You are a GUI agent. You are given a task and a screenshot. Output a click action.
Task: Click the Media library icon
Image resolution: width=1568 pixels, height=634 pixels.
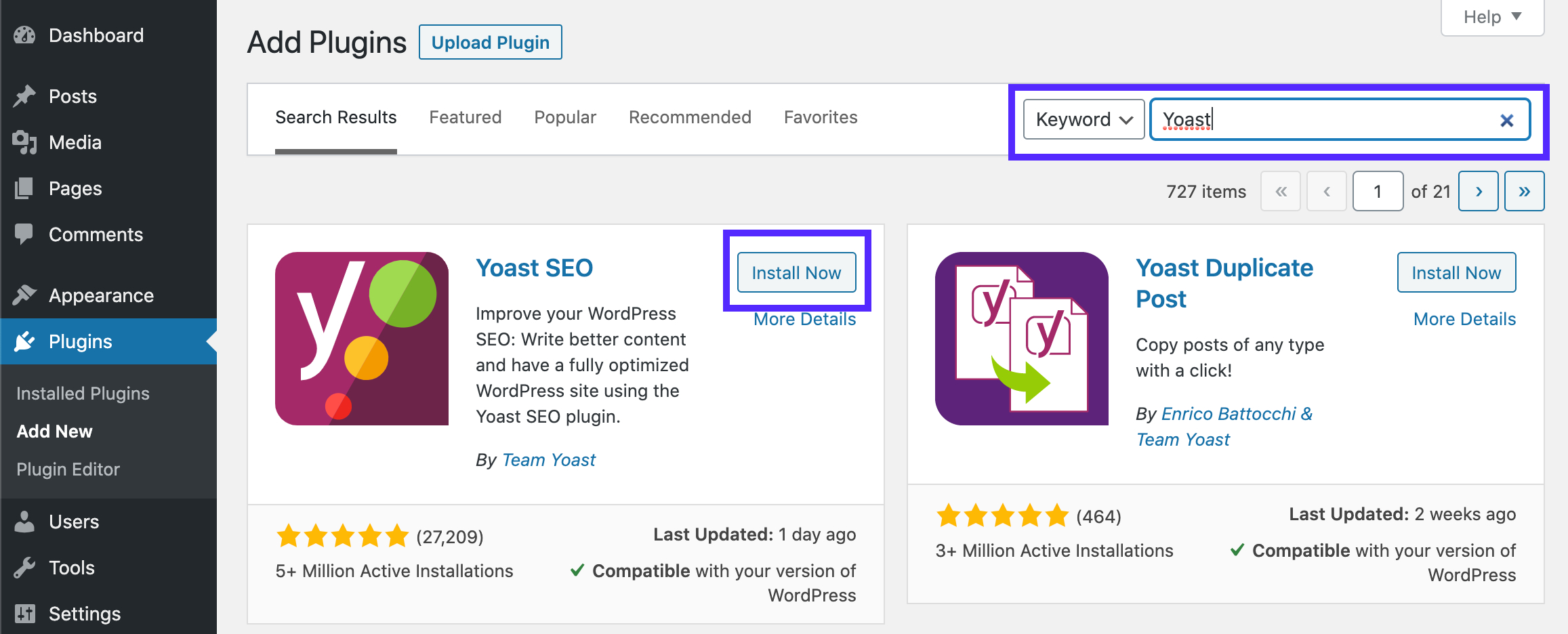24,142
